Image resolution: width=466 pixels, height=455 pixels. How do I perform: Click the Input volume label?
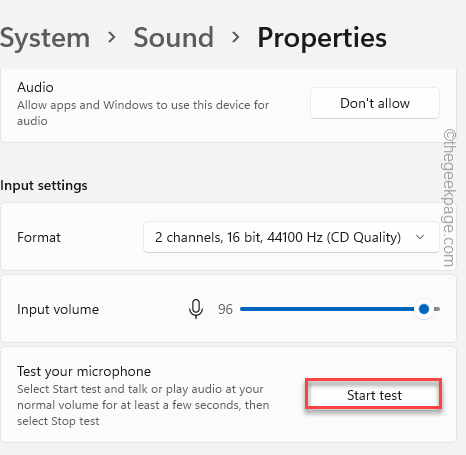point(58,309)
